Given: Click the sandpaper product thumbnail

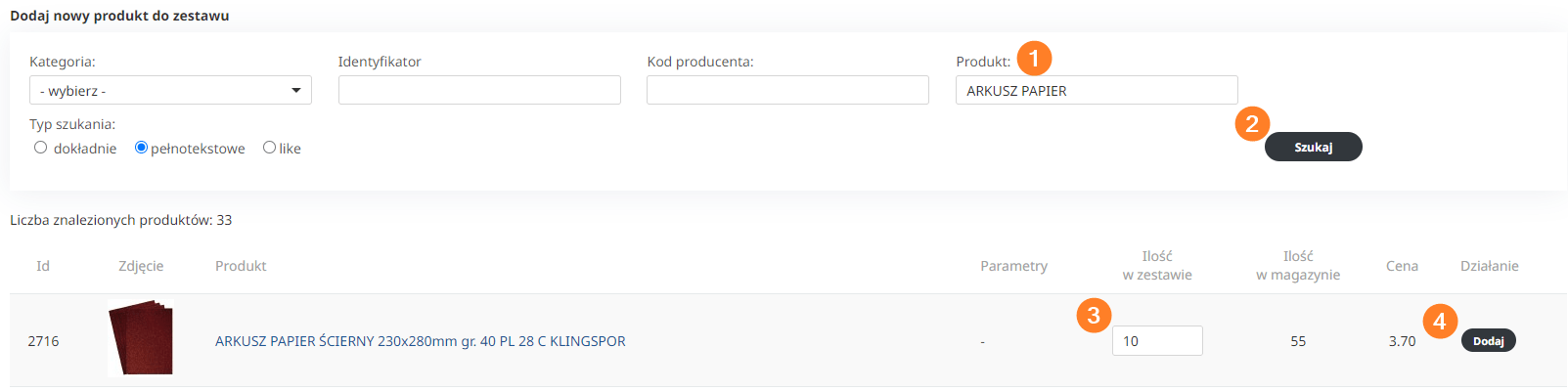Looking at the screenshot, I should 141,339.
